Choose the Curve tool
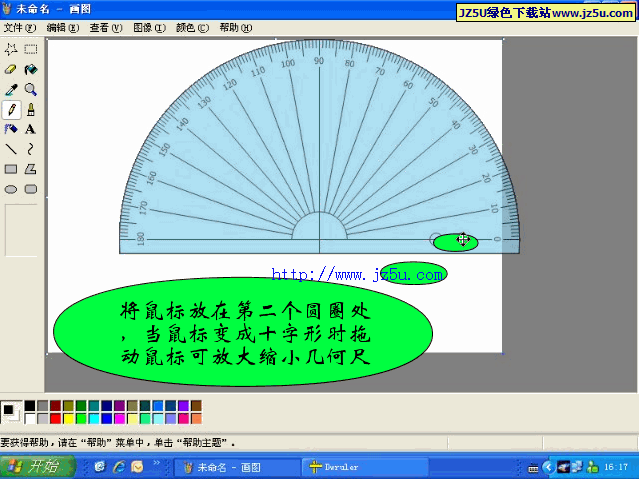The image size is (639, 479). click(x=31, y=149)
